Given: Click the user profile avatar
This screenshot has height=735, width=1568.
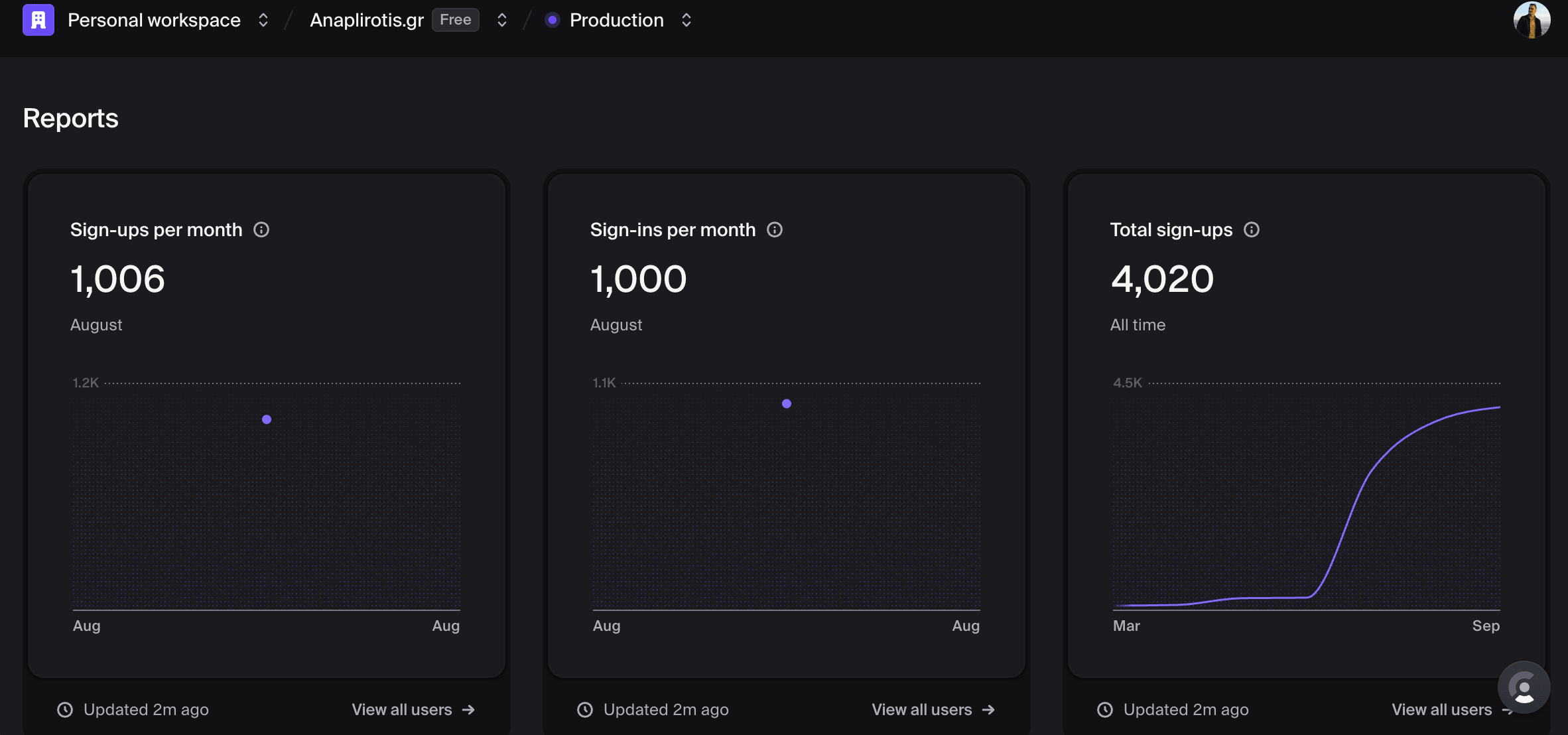Looking at the screenshot, I should [x=1532, y=20].
